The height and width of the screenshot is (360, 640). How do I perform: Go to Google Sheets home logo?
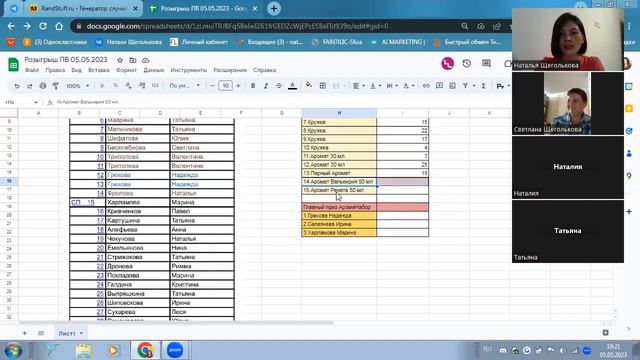(13, 64)
